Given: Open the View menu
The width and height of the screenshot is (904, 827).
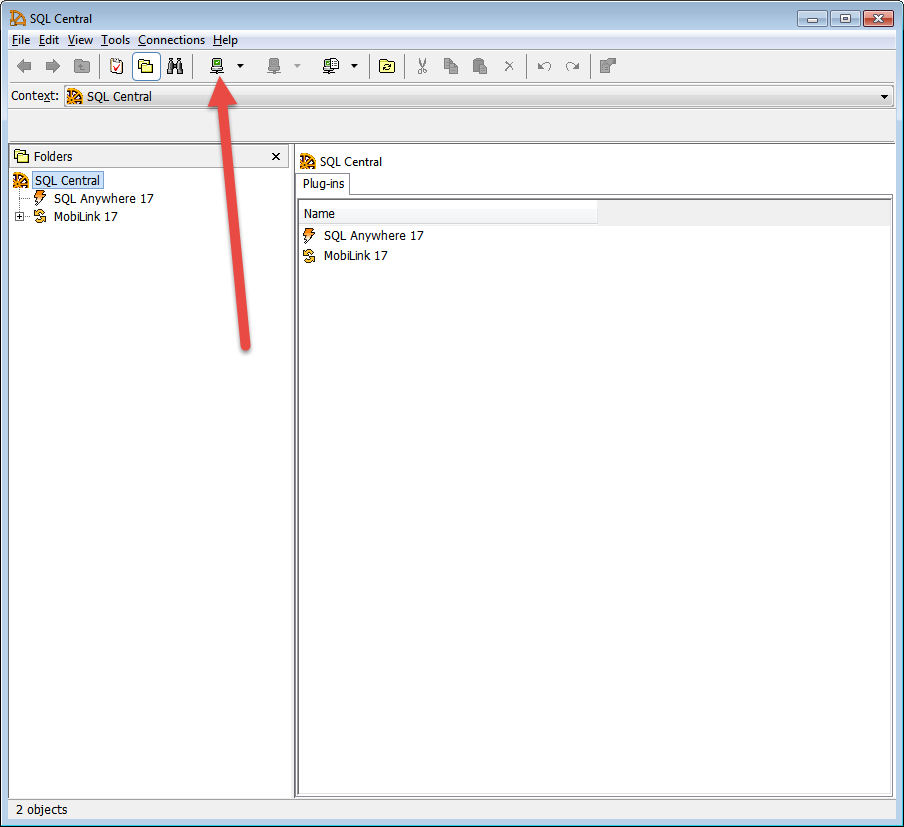Looking at the screenshot, I should tap(80, 40).
